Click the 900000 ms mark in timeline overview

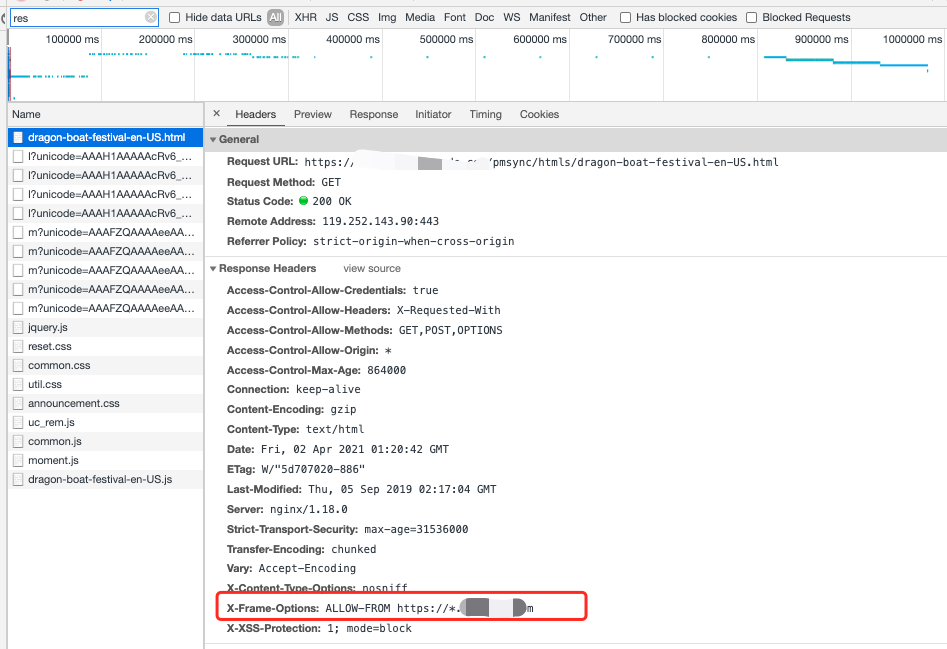coord(821,39)
